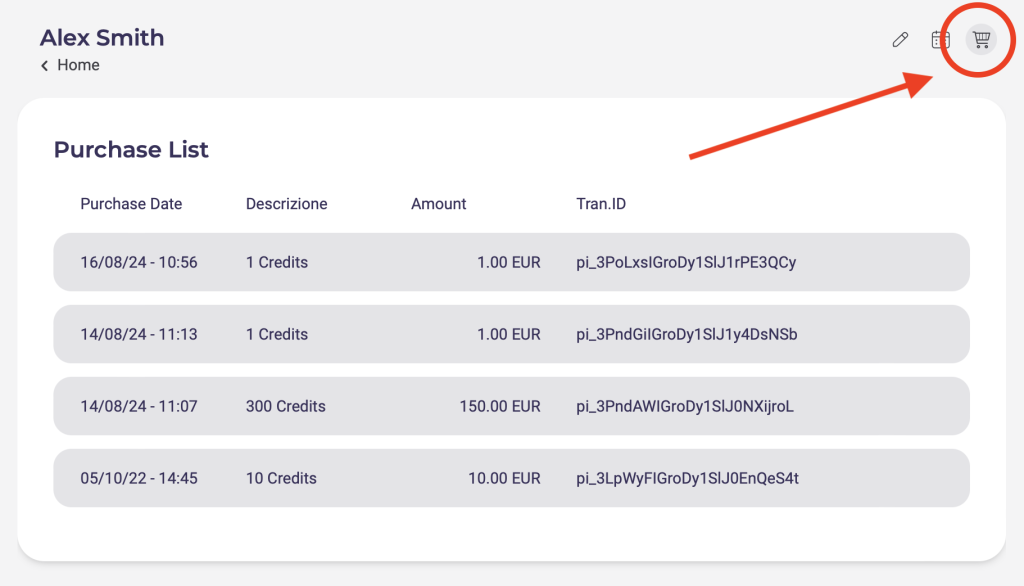Open the calendar icon in header
Image resolution: width=1024 pixels, height=586 pixels.
(x=940, y=40)
